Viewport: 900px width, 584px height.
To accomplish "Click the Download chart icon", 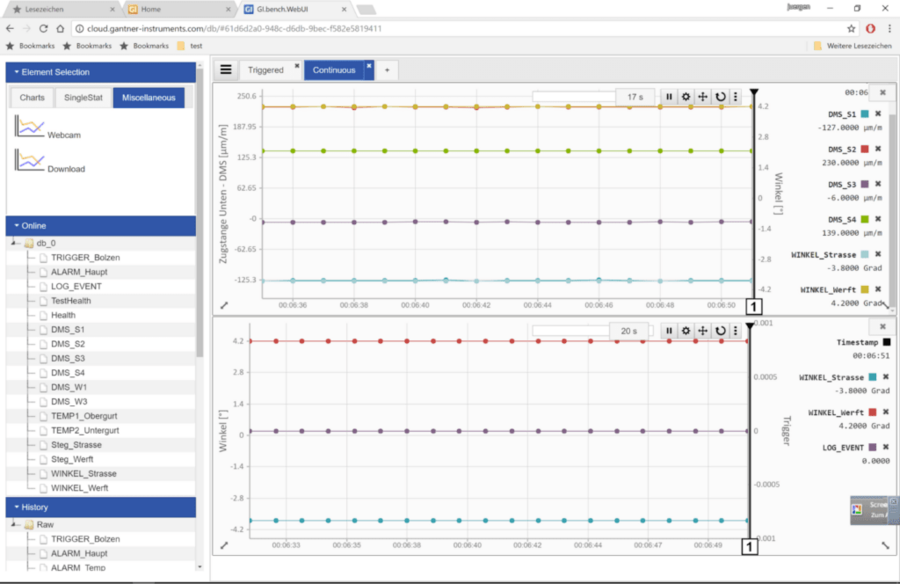I will (29, 160).
